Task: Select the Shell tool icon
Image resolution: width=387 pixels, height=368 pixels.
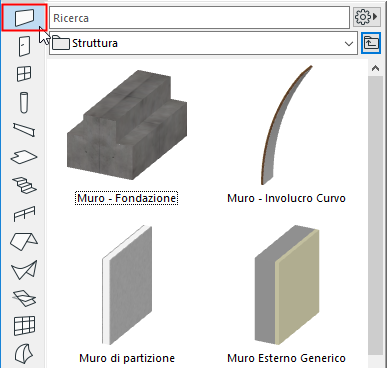Action: 24,270
